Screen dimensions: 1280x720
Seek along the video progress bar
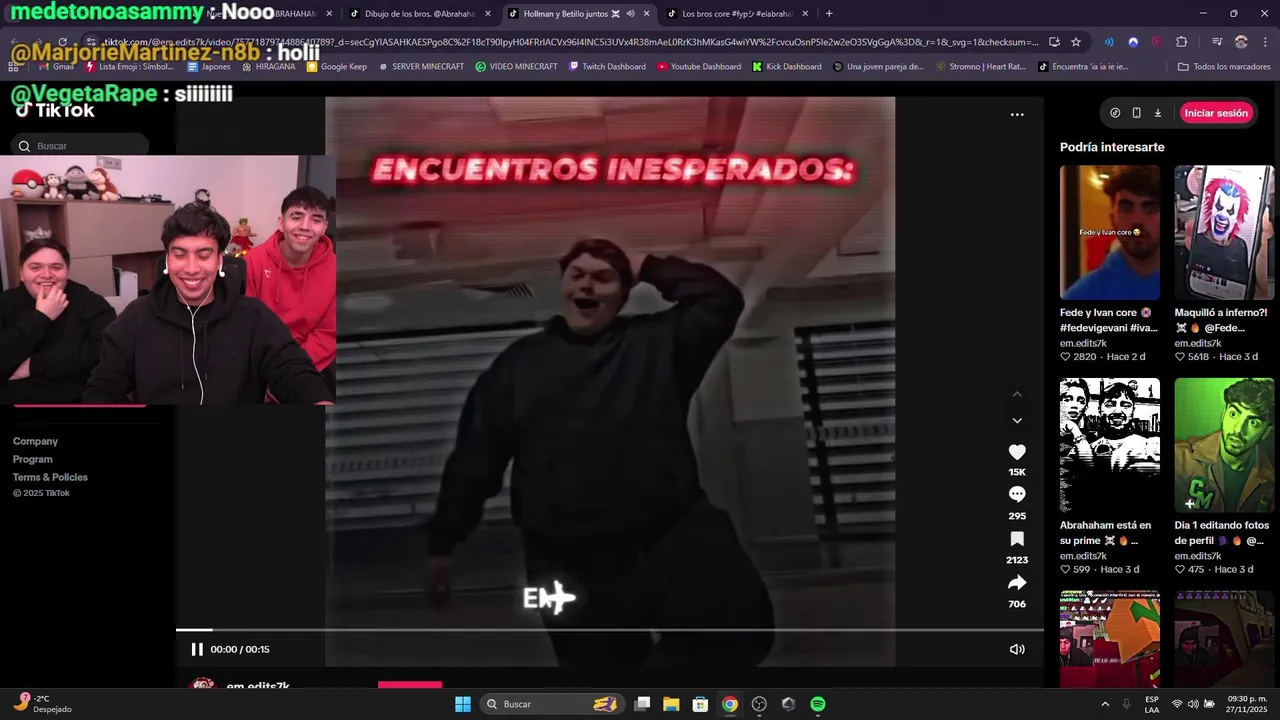pyautogui.click(x=610, y=630)
